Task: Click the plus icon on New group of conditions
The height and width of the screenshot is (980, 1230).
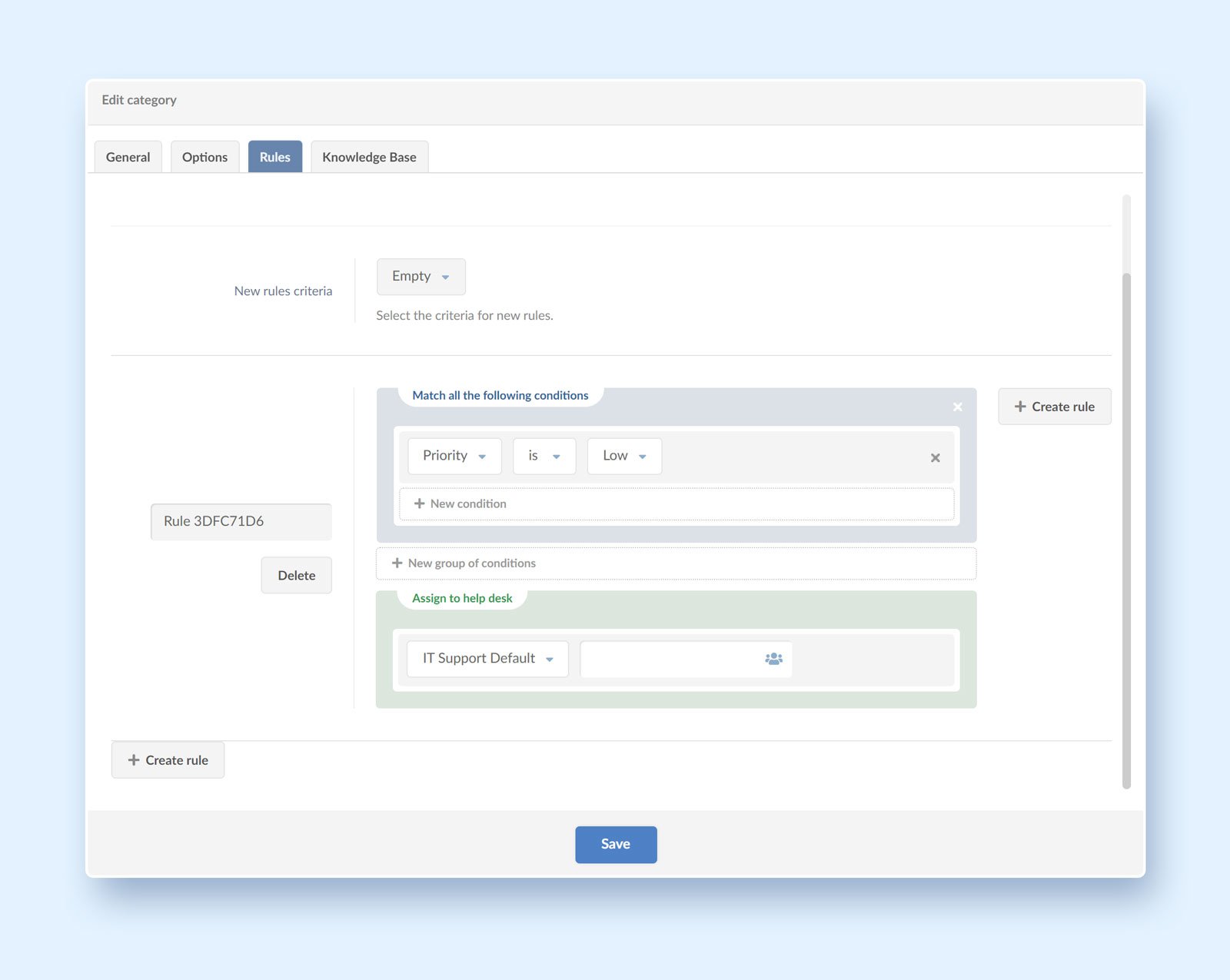Action: click(397, 563)
